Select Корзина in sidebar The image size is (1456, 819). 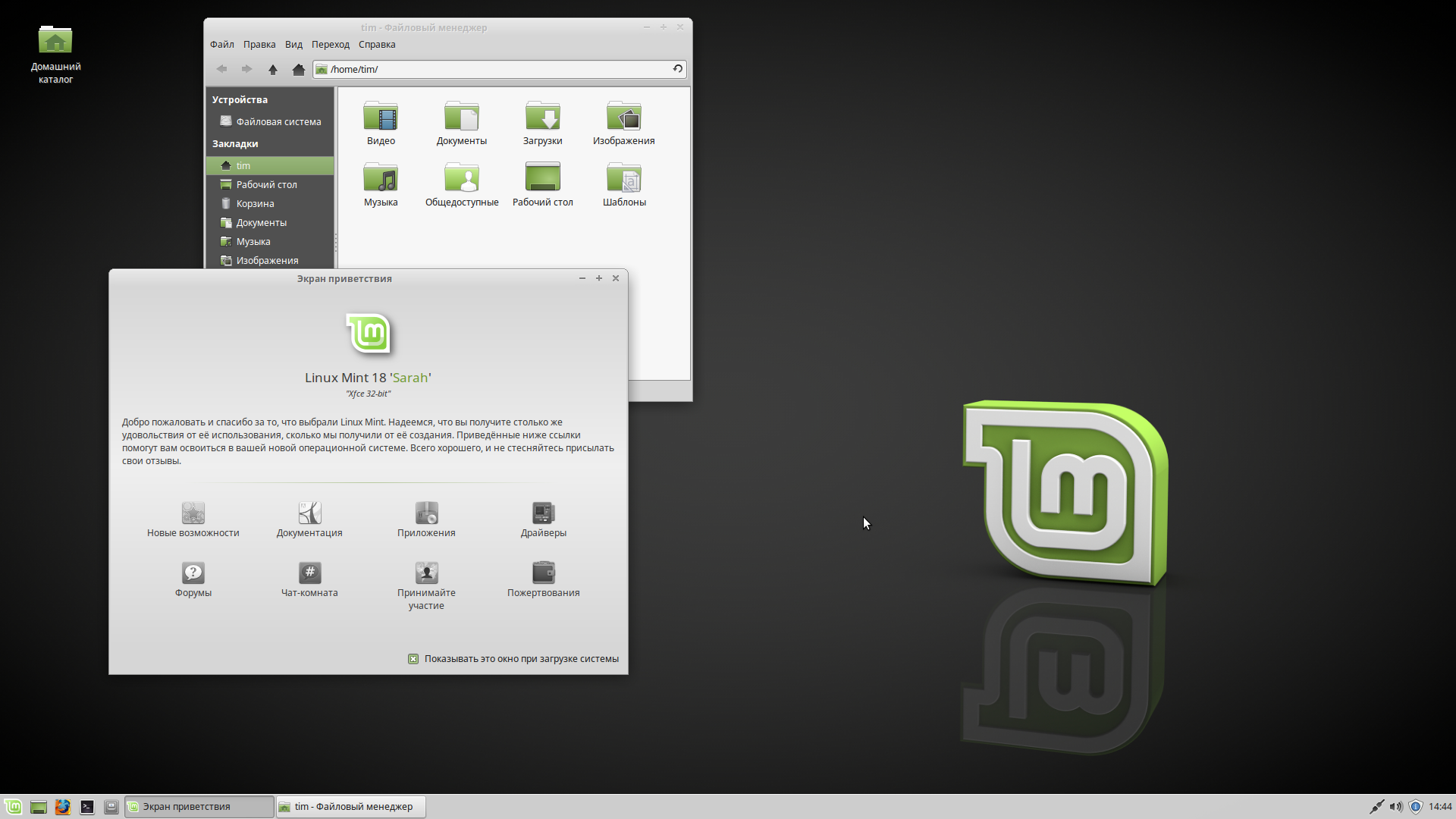(x=270, y=203)
